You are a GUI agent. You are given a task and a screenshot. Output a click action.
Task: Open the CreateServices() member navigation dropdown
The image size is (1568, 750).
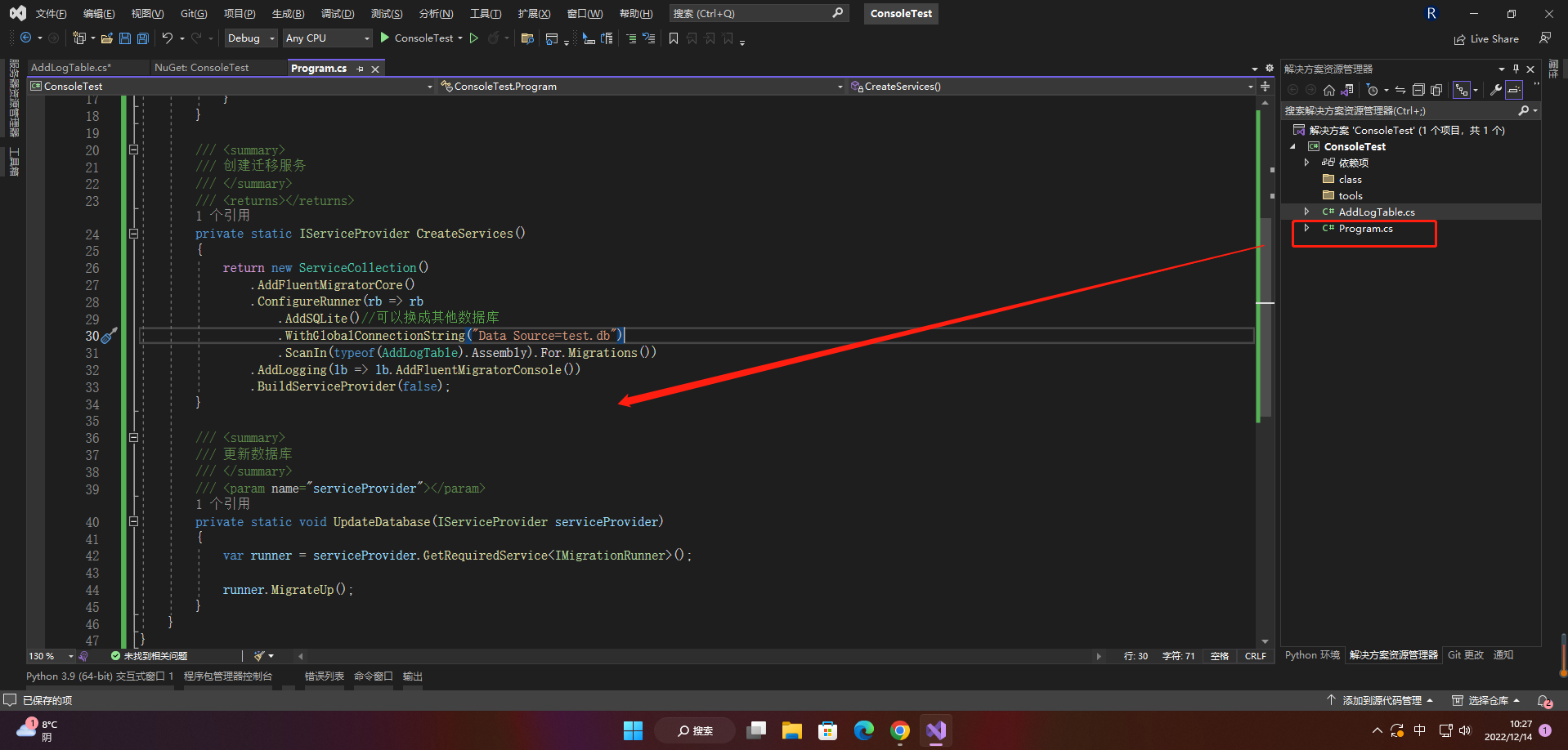1251,87
